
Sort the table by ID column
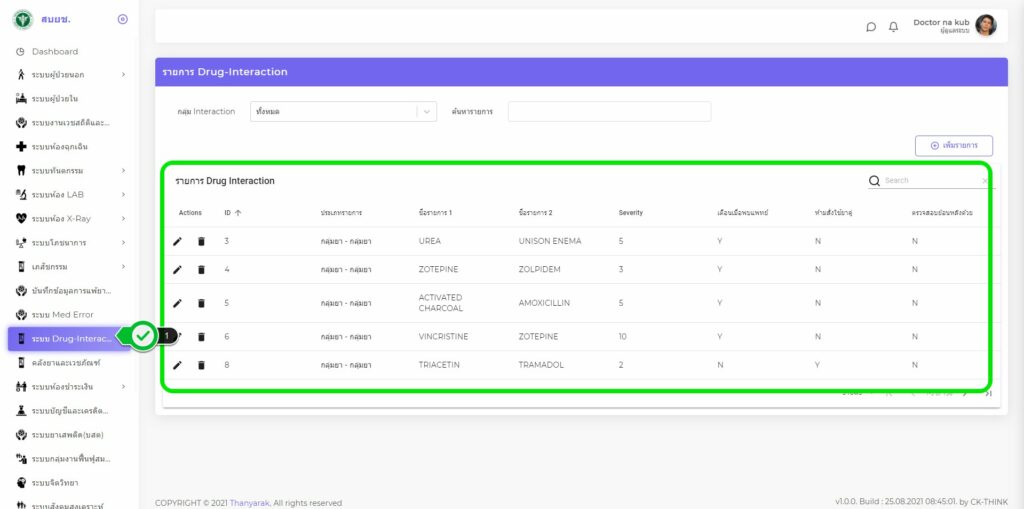[x=232, y=213]
